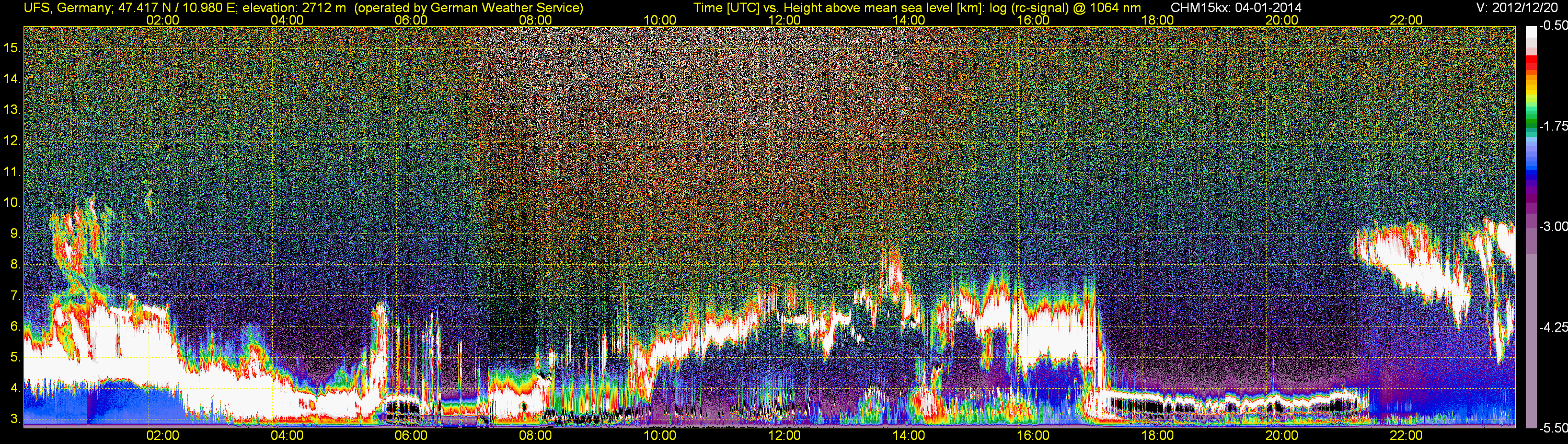Click the "02:00" label on the top time axis
The image size is (1568, 444).
click(x=163, y=20)
